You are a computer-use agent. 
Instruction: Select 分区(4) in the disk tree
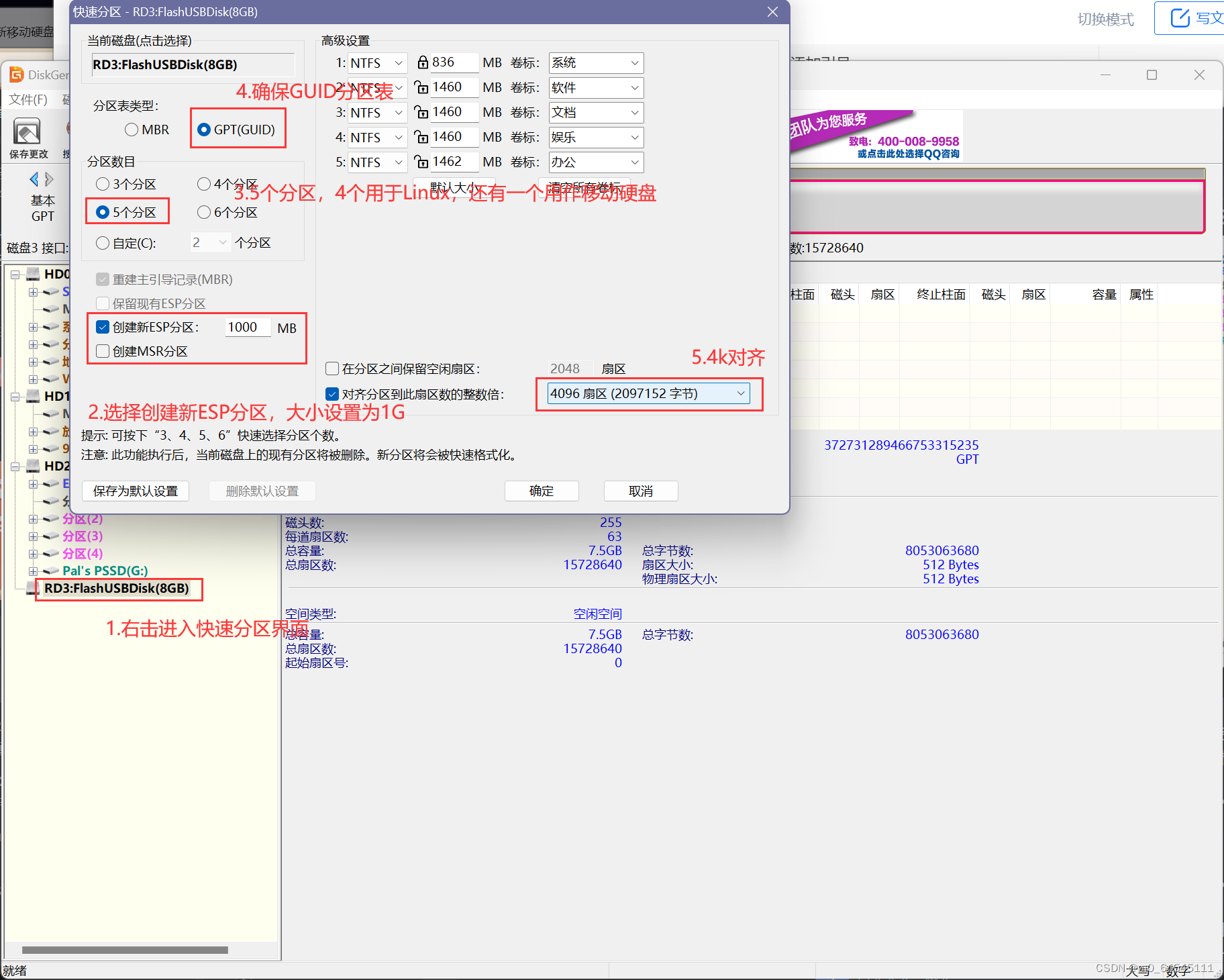(x=83, y=554)
